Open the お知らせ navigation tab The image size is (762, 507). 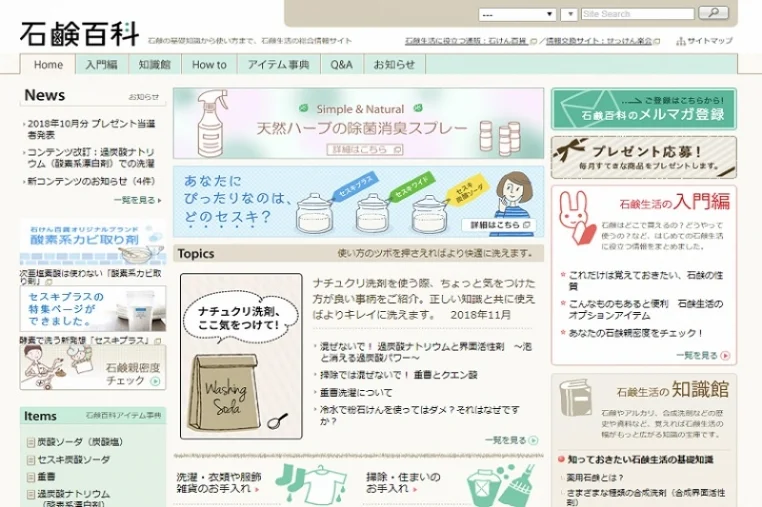pos(394,65)
